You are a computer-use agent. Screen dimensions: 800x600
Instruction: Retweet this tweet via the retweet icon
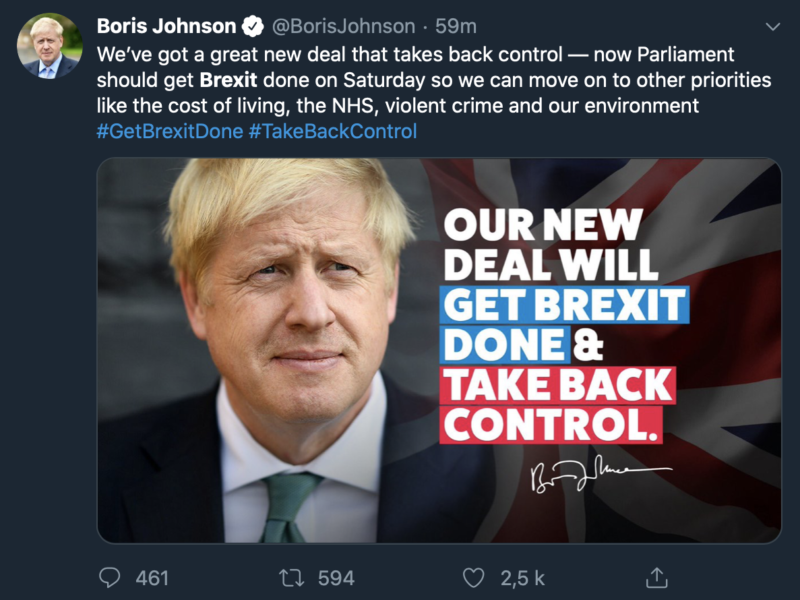coord(290,577)
